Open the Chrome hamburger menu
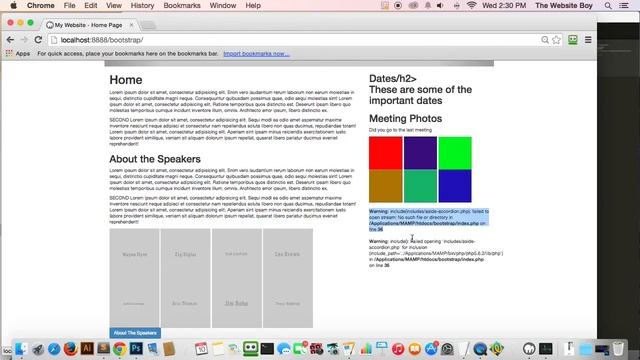The image size is (640, 360). coord(588,40)
